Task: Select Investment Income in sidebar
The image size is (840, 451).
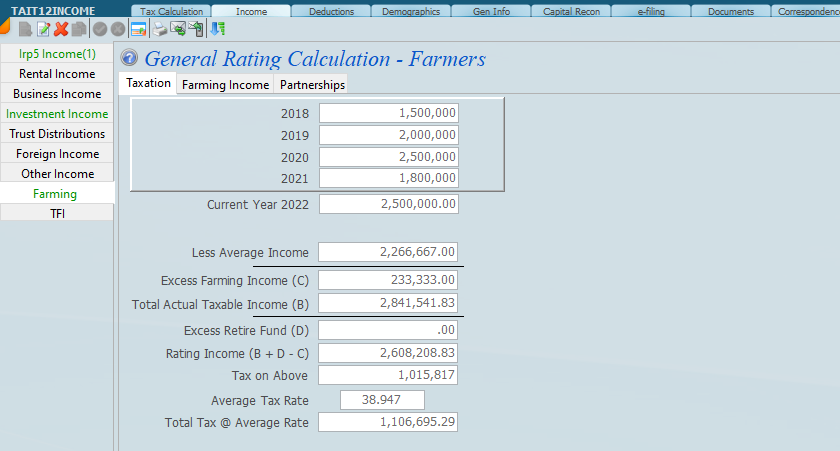Action: pos(57,114)
